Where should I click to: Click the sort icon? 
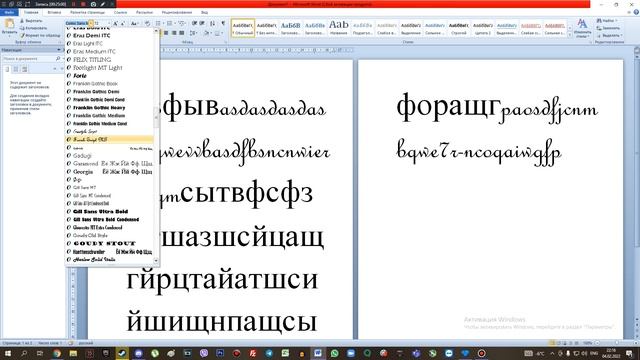(213, 23)
